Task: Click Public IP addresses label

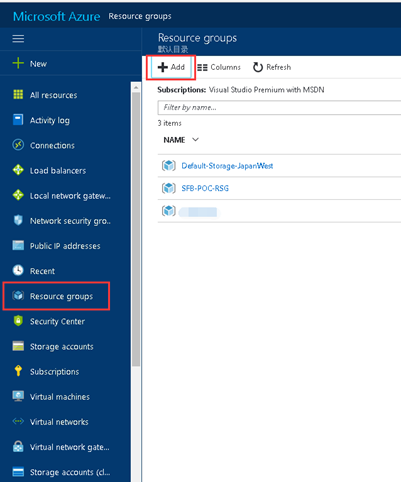Action: click(65, 246)
